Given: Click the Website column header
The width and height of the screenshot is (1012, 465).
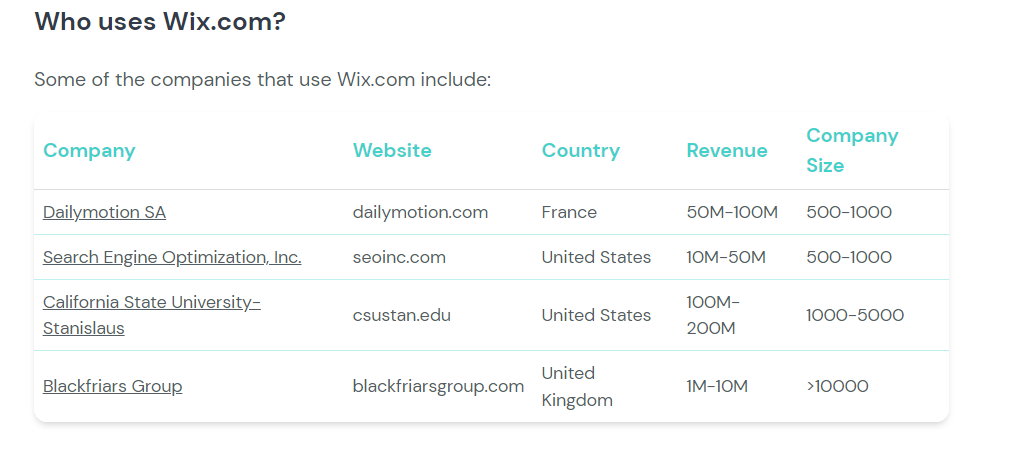Looking at the screenshot, I should click(392, 151).
